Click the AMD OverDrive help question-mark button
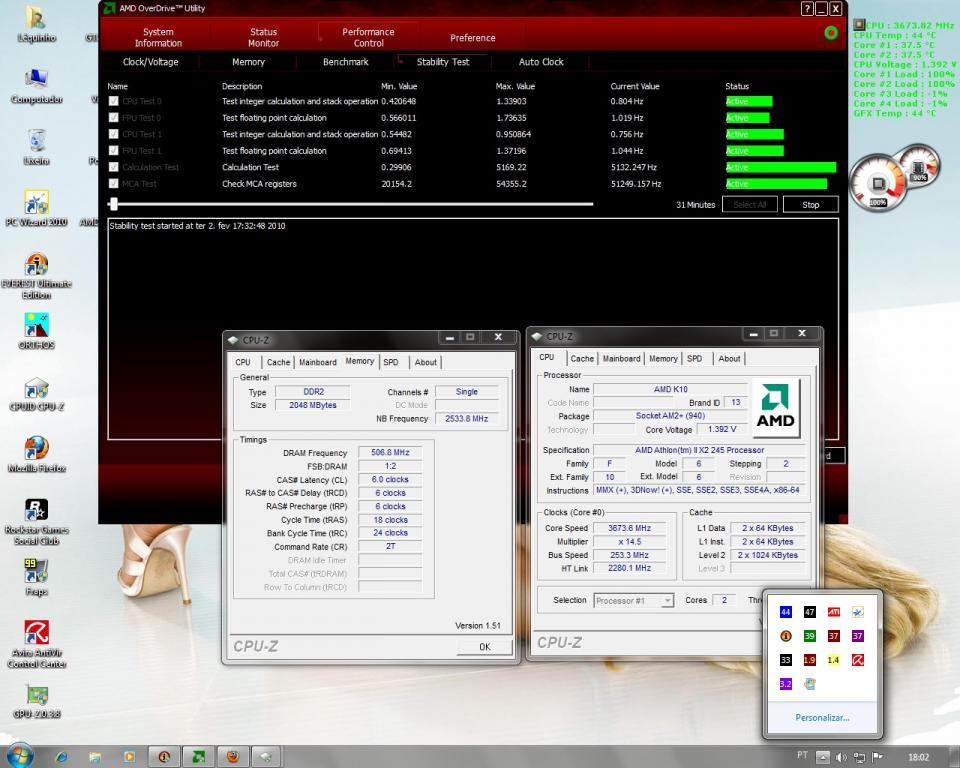The image size is (960, 768). pyautogui.click(x=807, y=9)
